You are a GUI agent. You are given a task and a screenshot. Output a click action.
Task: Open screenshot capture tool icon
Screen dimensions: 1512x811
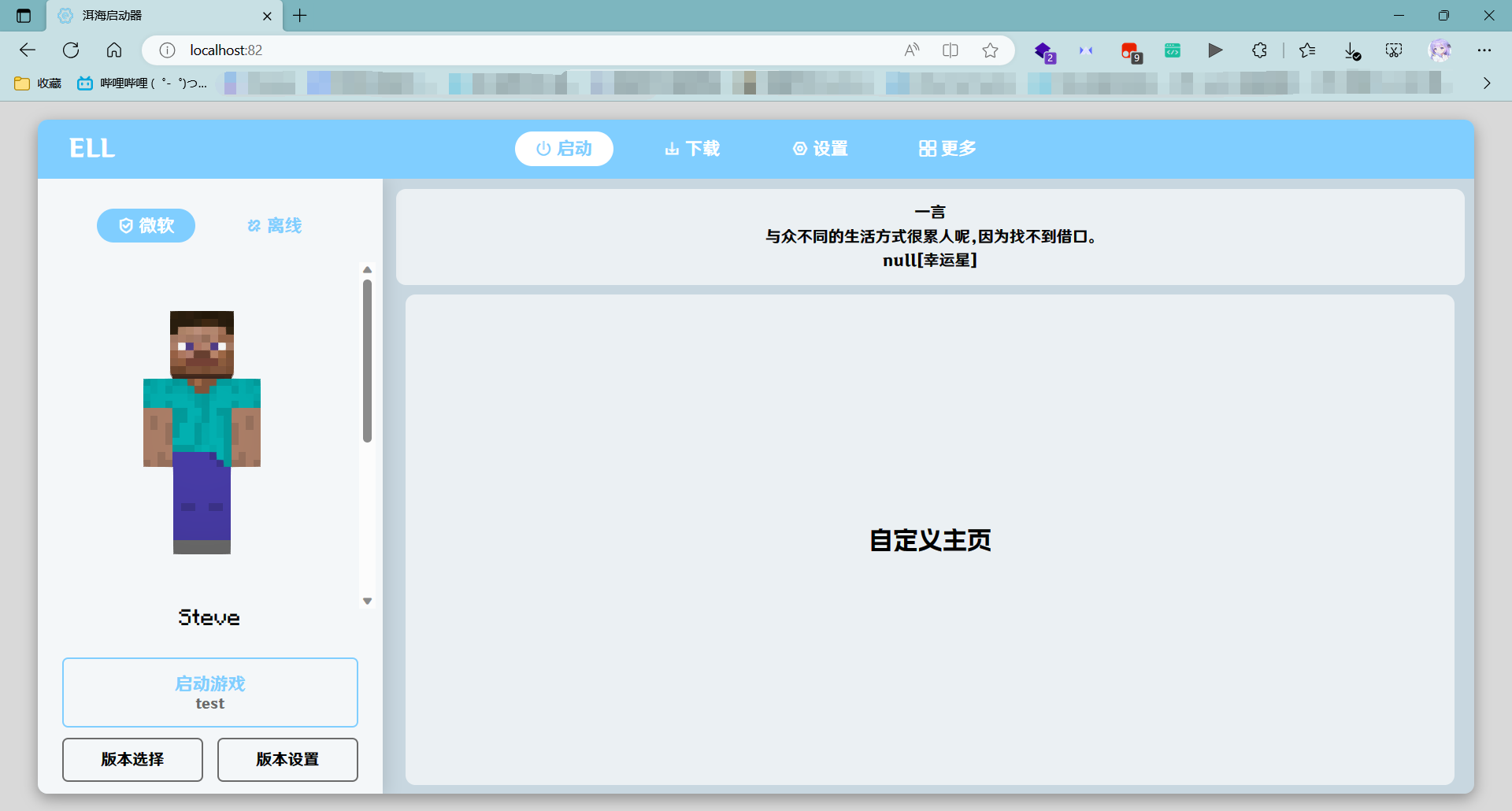[1394, 50]
